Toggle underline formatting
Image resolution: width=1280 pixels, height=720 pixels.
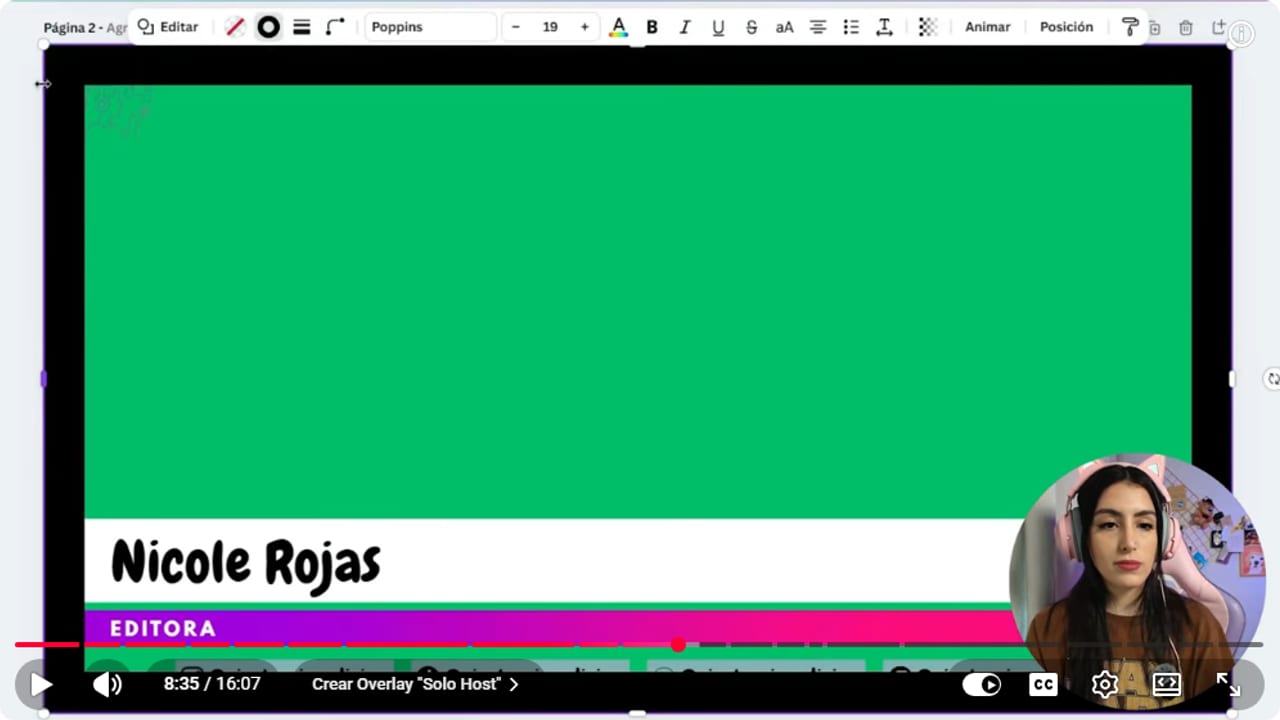[718, 27]
